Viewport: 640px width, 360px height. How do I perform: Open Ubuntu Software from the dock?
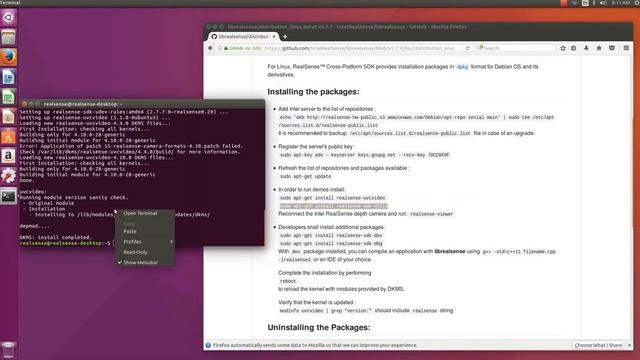click(9, 136)
